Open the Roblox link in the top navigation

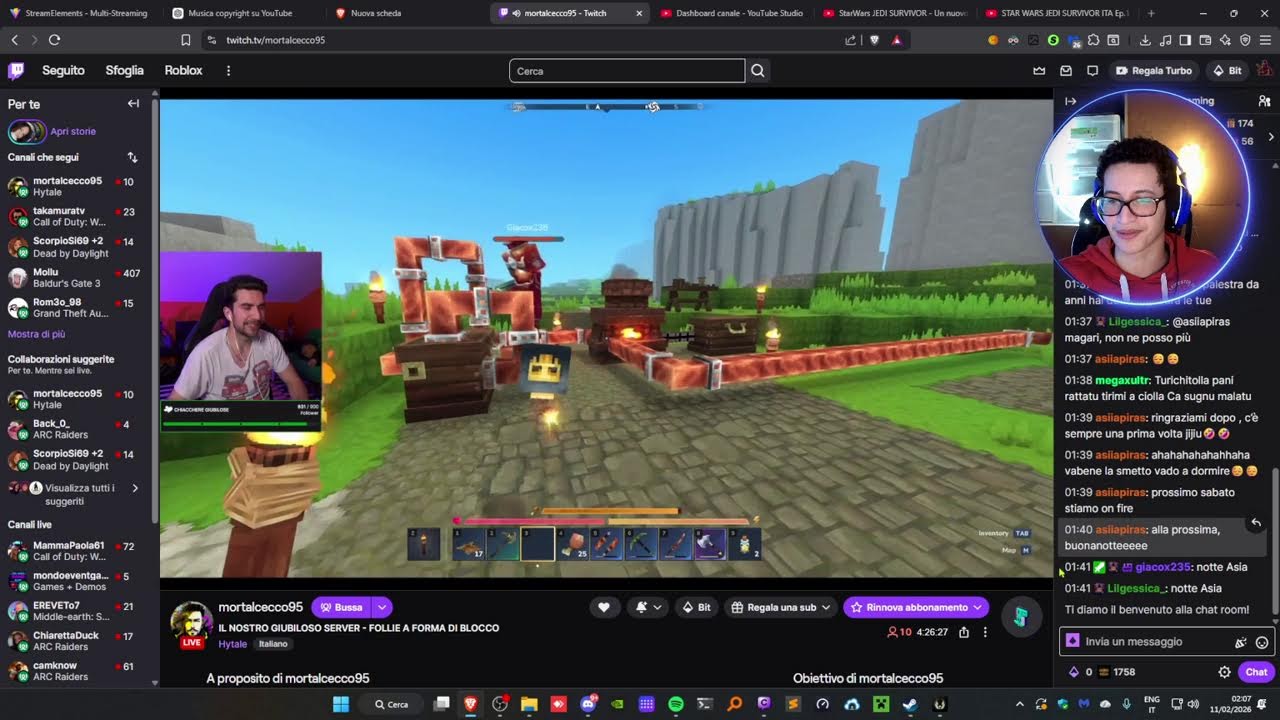pyautogui.click(x=183, y=70)
